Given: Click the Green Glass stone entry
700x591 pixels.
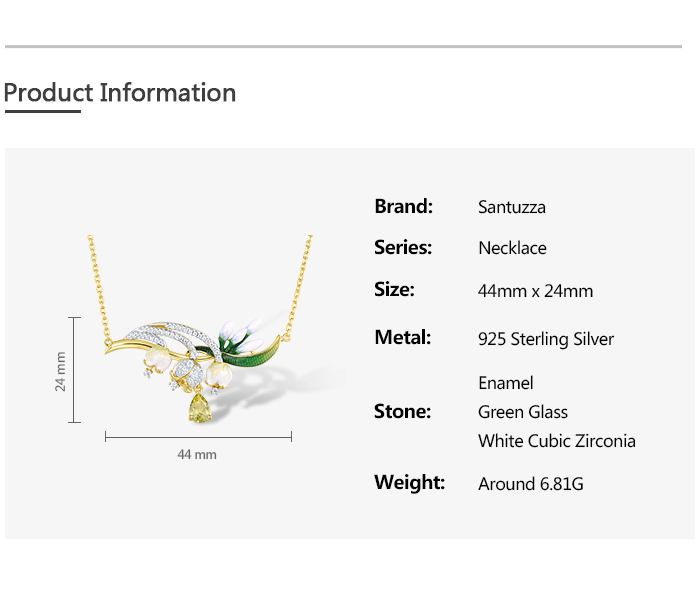Looking at the screenshot, I should pos(523,412).
